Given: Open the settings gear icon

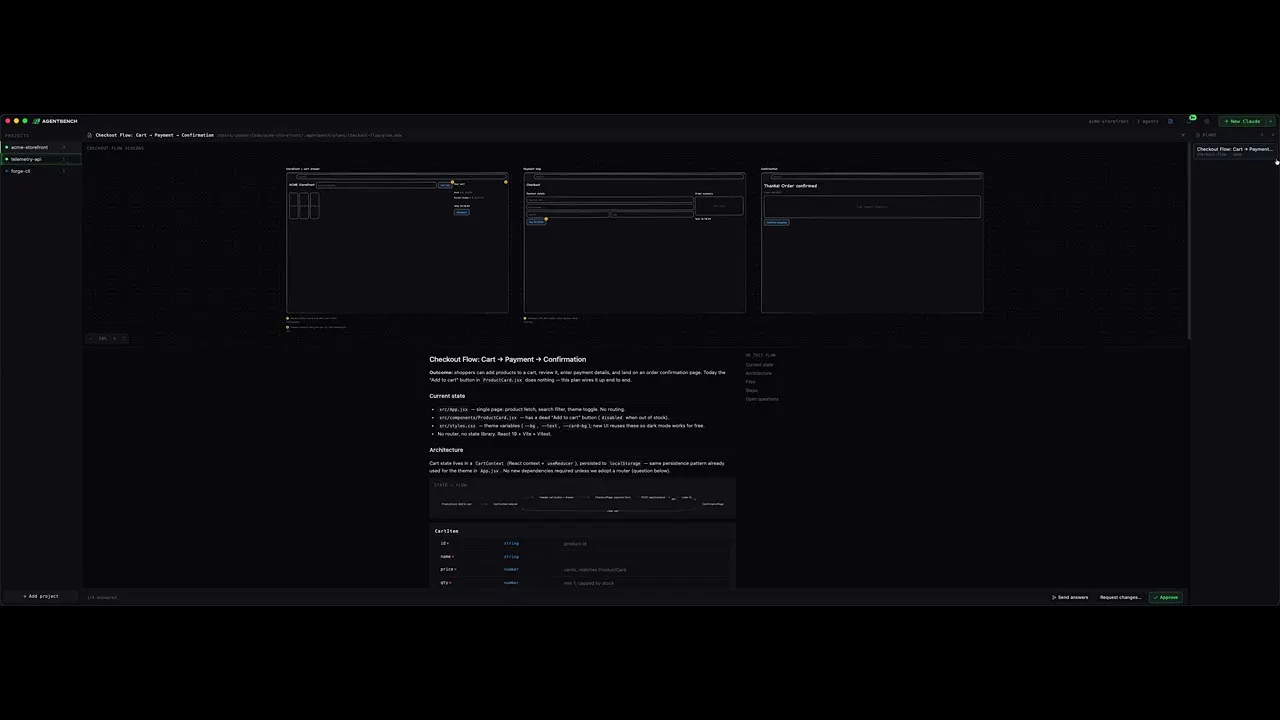Looking at the screenshot, I should 1207,121.
